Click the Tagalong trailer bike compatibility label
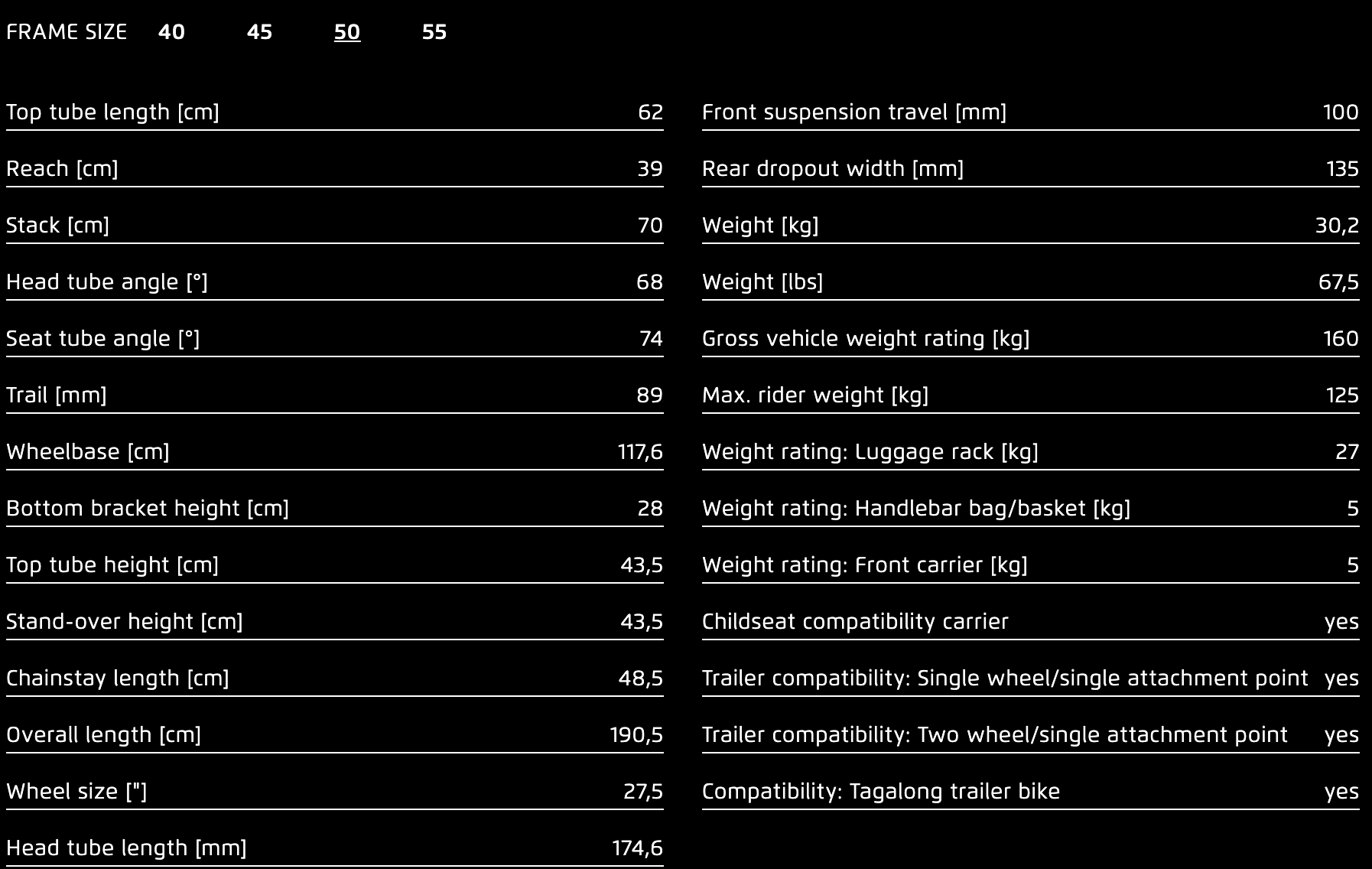 click(881, 792)
